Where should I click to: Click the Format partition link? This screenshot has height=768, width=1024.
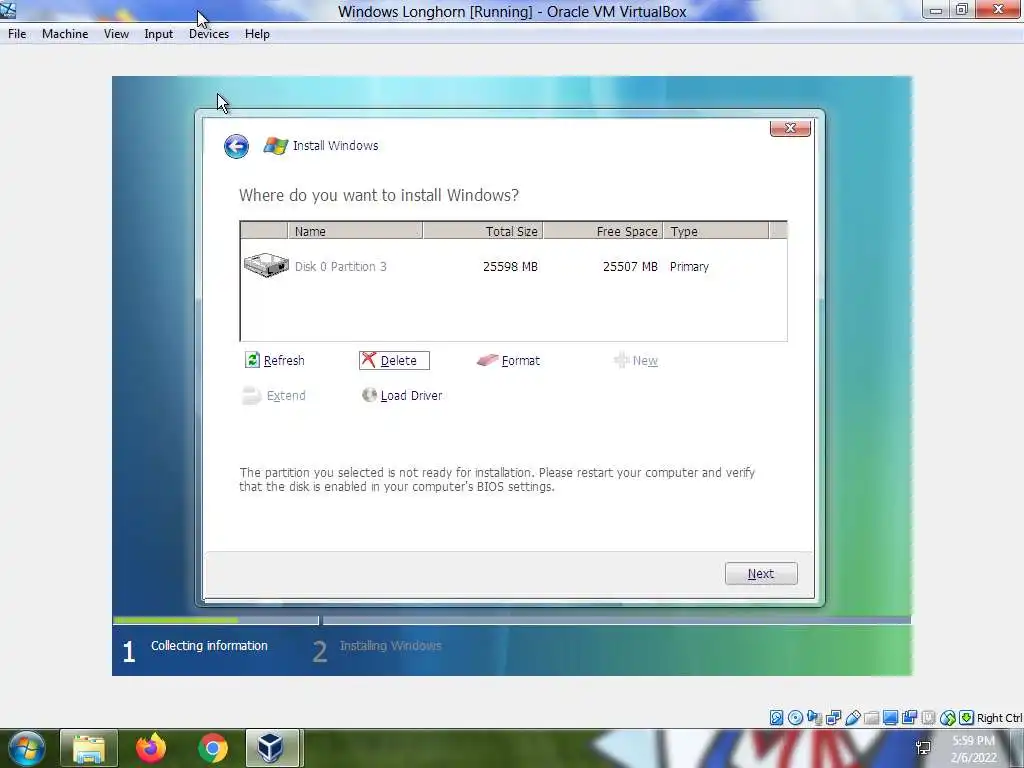click(x=520, y=360)
